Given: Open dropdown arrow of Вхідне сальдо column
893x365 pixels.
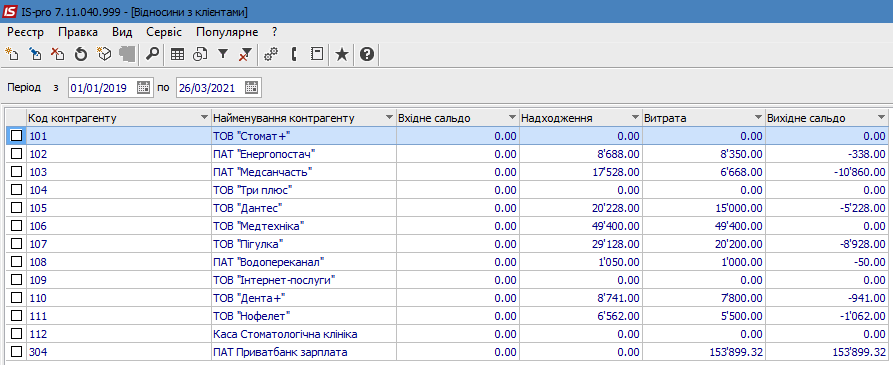Looking at the screenshot, I should pos(513,117).
